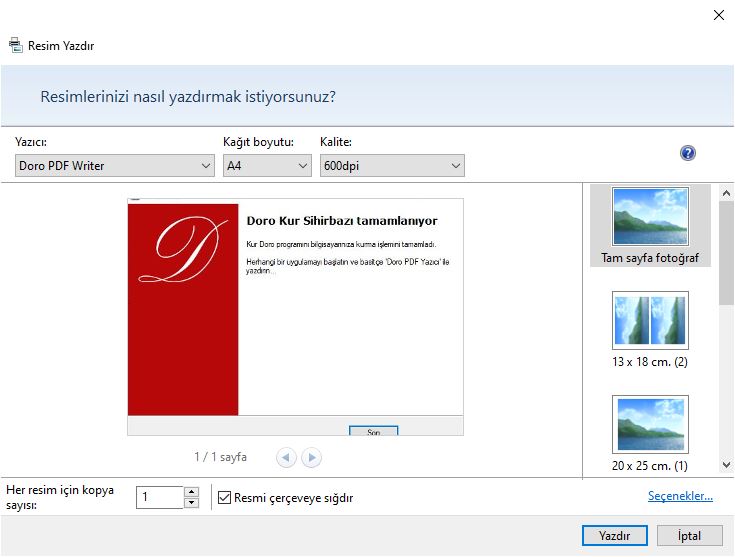The height and width of the screenshot is (557, 735).
Task: Decrease the copy count with the down arrow
Action: tap(191, 503)
